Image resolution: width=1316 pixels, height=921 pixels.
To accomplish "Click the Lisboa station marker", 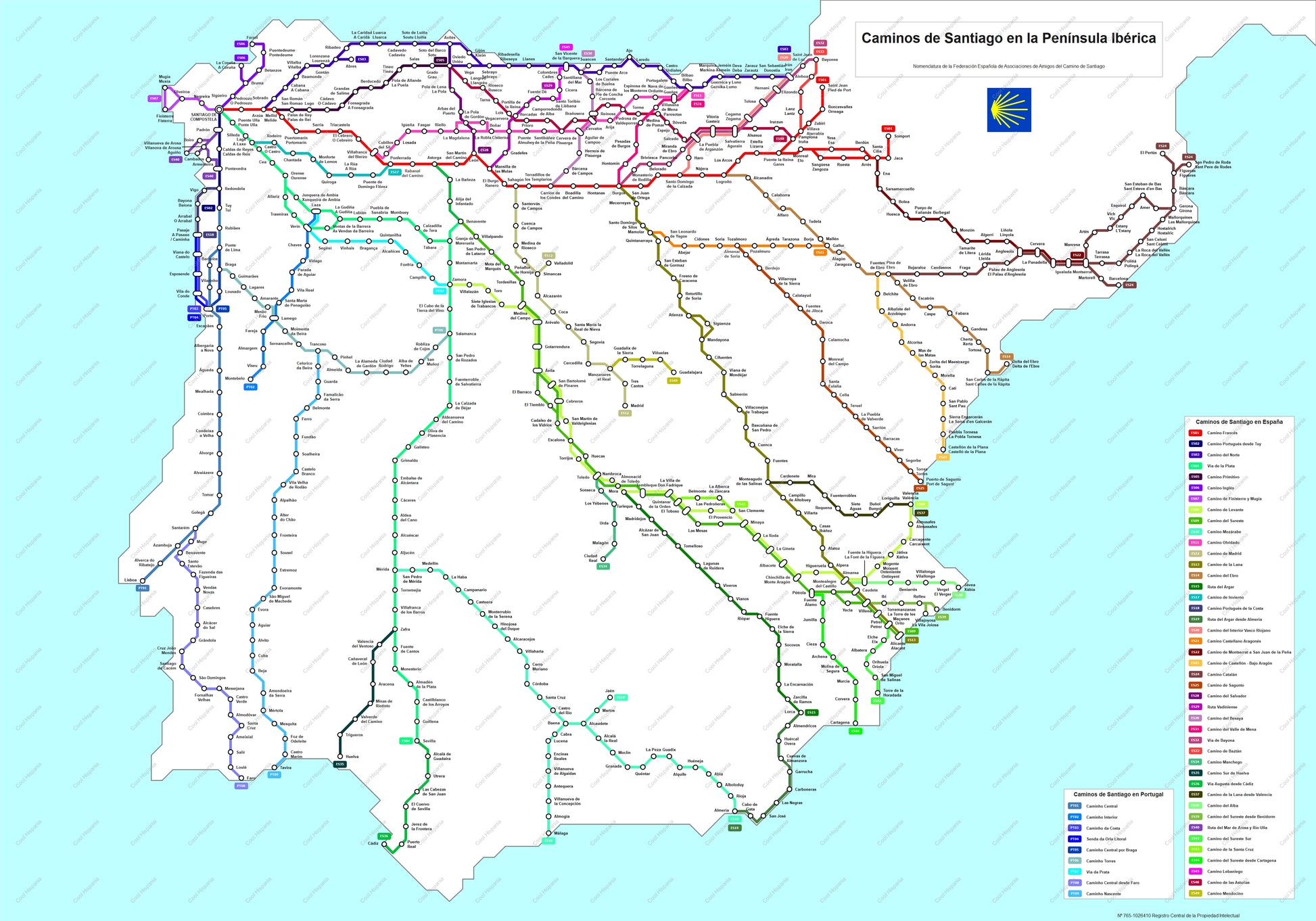I will [x=143, y=580].
